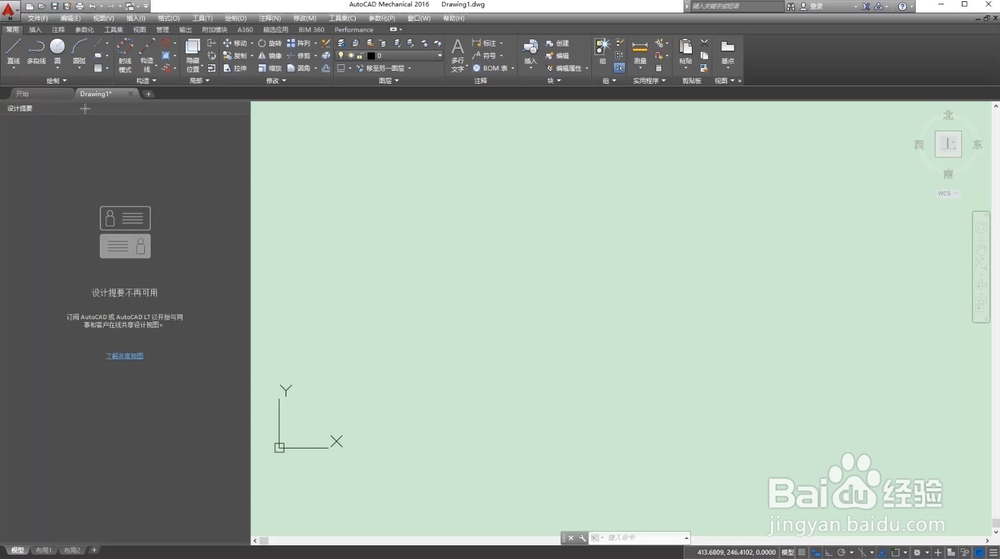Toggle the blue hardware acceleration status icon

[980, 552]
